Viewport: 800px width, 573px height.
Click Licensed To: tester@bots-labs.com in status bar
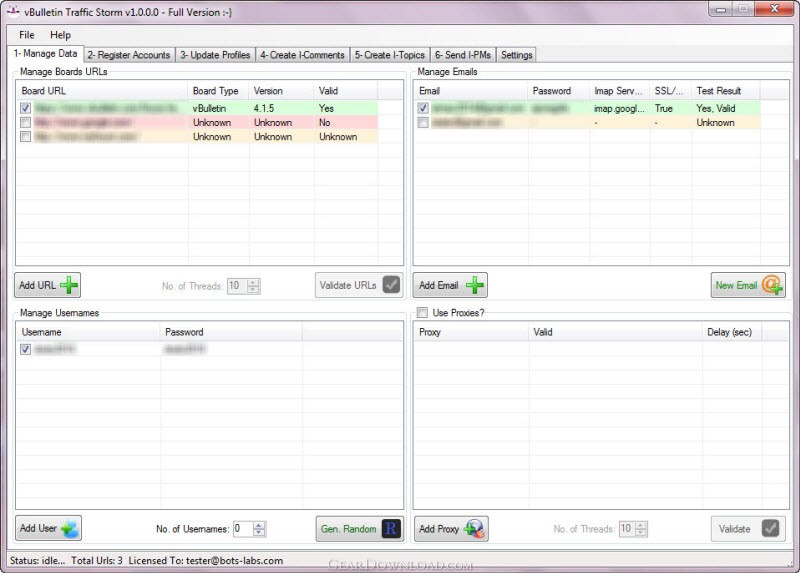point(206,560)
